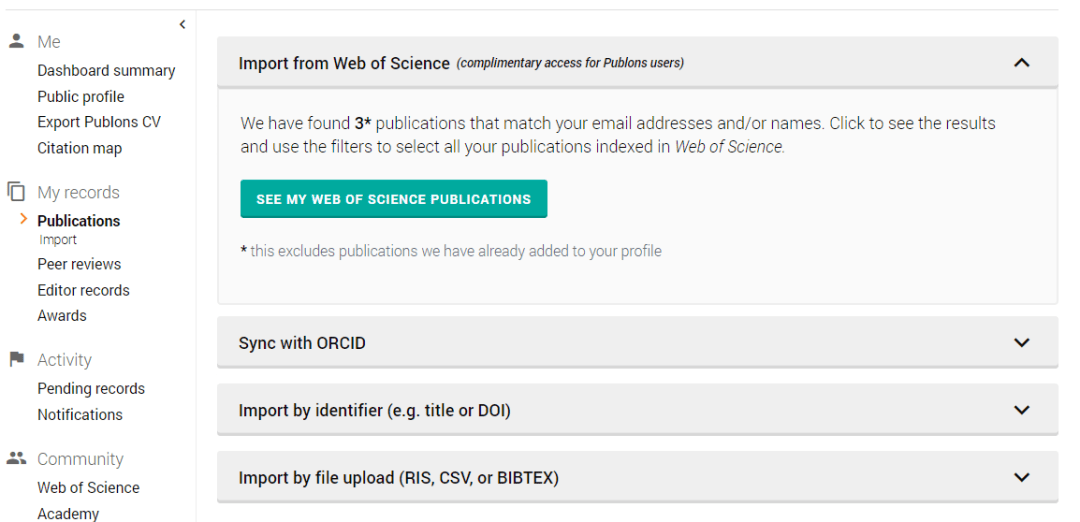Image resolution: width=1080 pixels, height=522 pixels.
Task: Open Editor records in sidebar
Action: click(83, 291)
